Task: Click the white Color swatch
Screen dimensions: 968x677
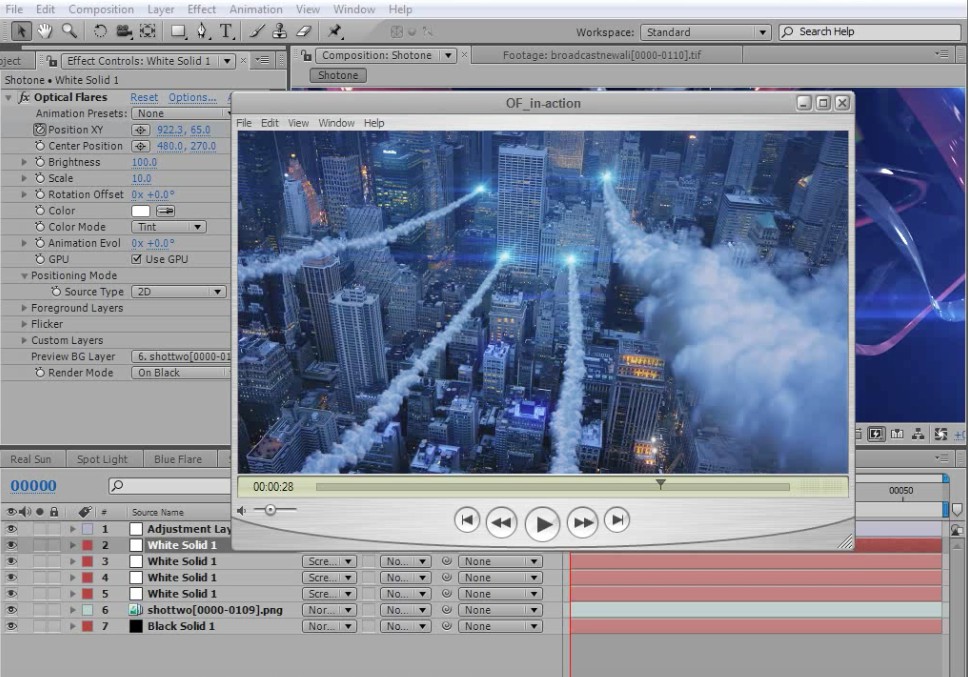Action: pos(141,211)
